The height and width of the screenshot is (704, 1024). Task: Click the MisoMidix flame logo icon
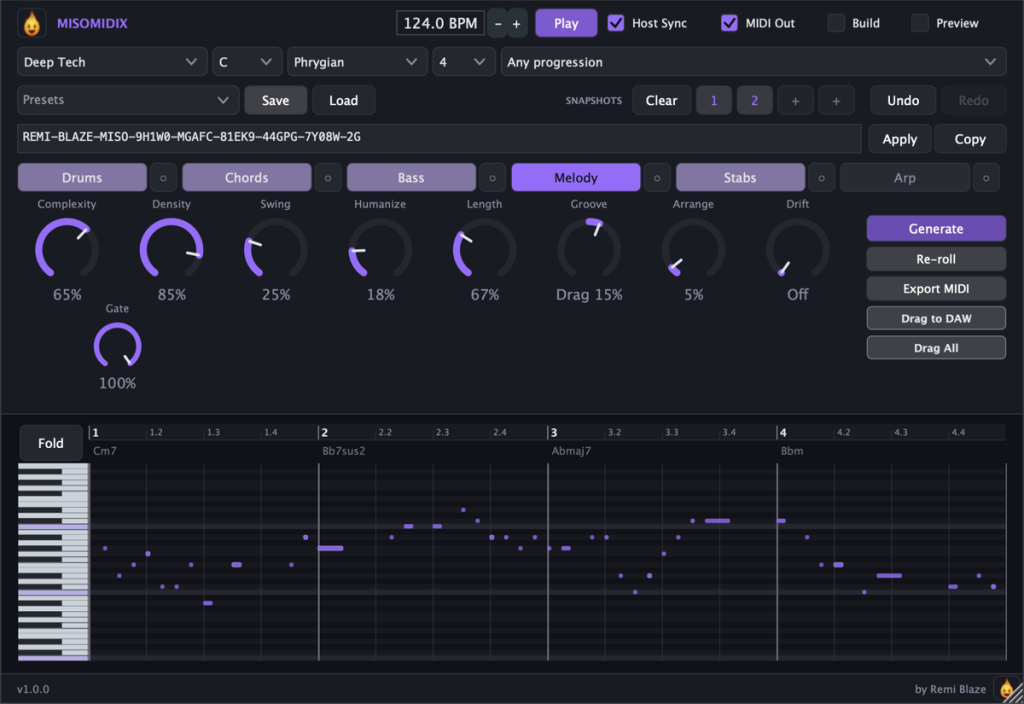coord(31,24)
